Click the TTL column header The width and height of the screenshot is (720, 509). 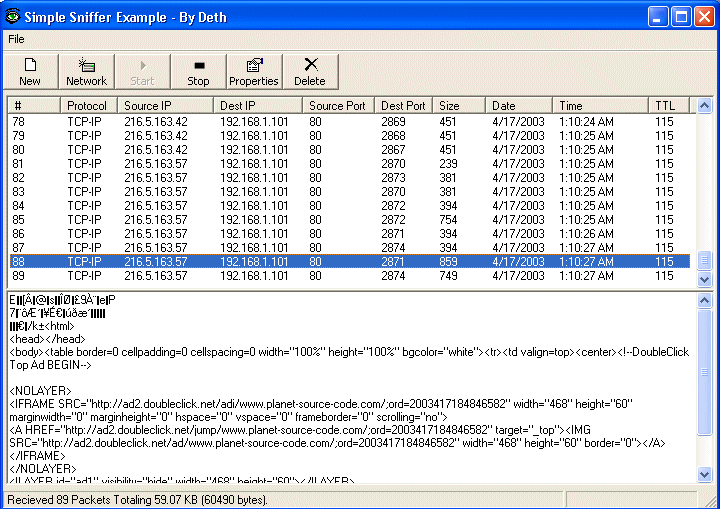point(670,105)
